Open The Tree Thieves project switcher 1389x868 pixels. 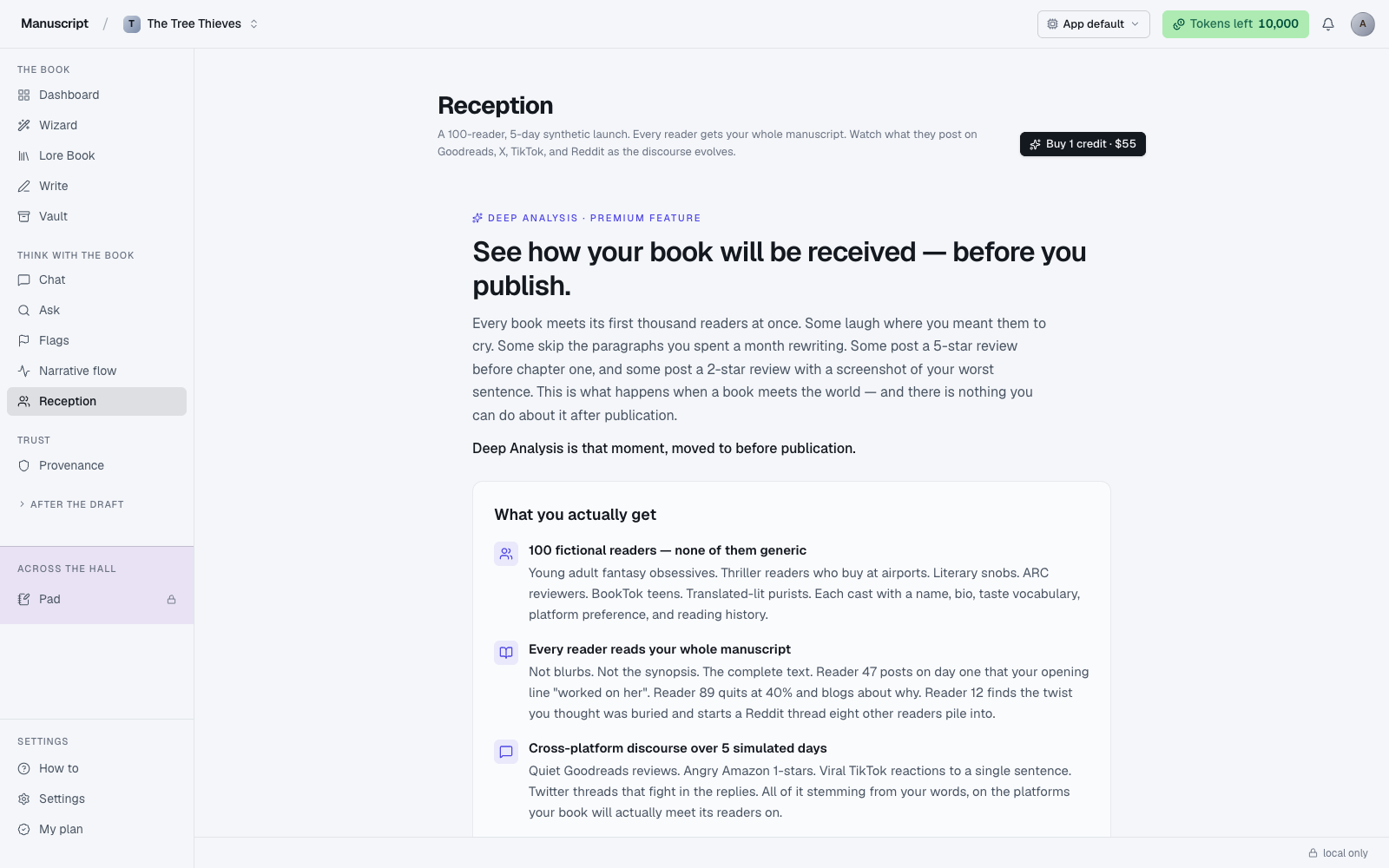coord(191,24)
